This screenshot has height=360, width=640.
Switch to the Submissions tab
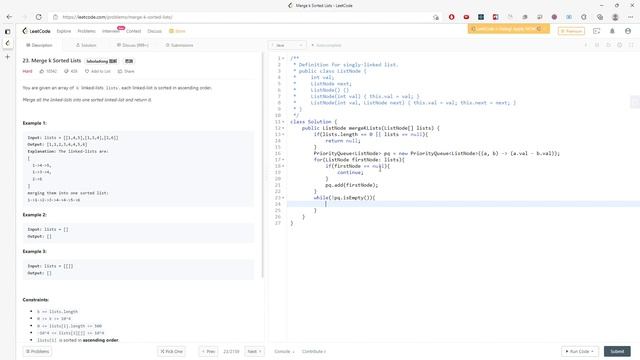coord(180,45)
